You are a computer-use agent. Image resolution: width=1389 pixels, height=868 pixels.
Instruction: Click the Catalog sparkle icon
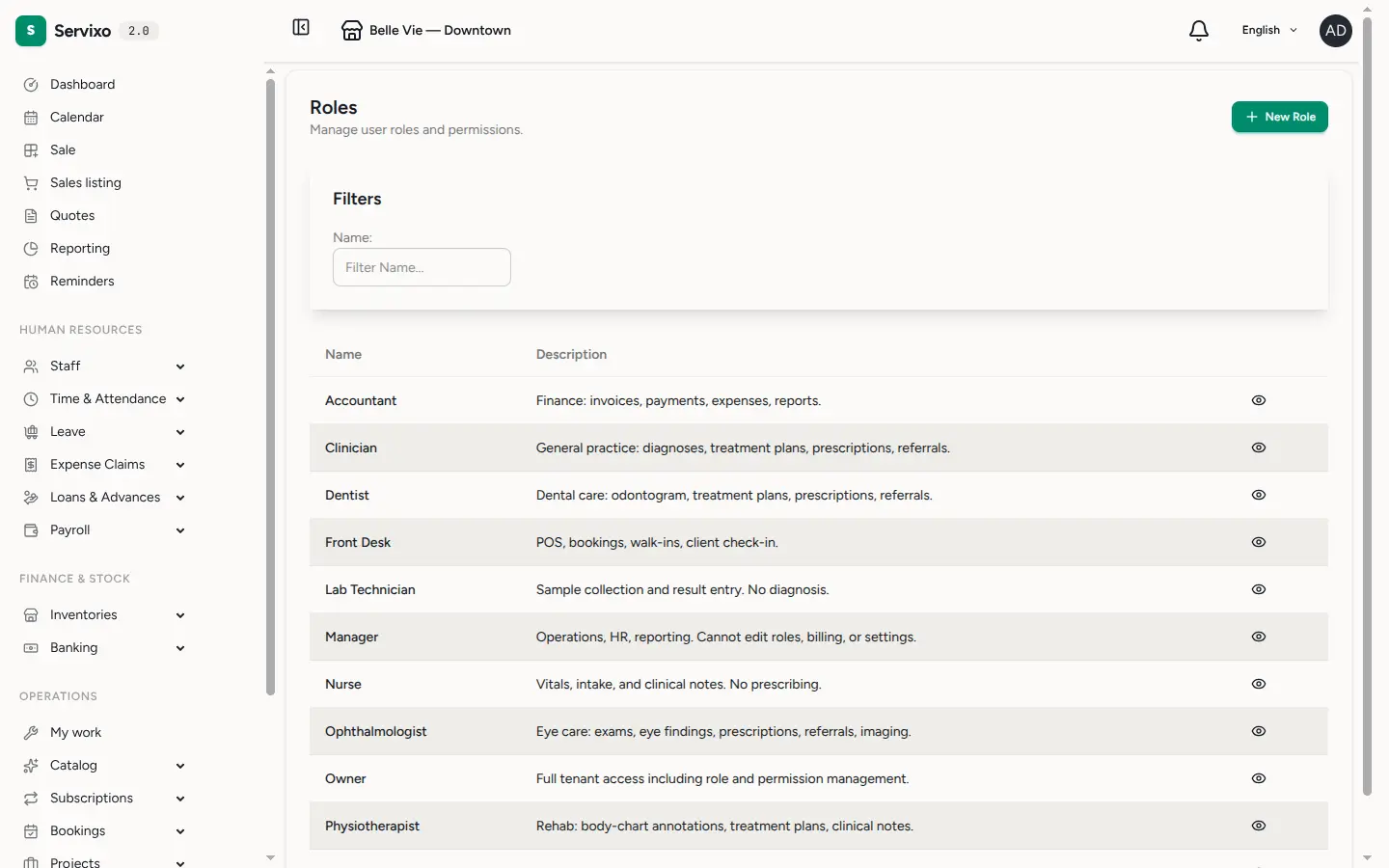pos(31,766)
